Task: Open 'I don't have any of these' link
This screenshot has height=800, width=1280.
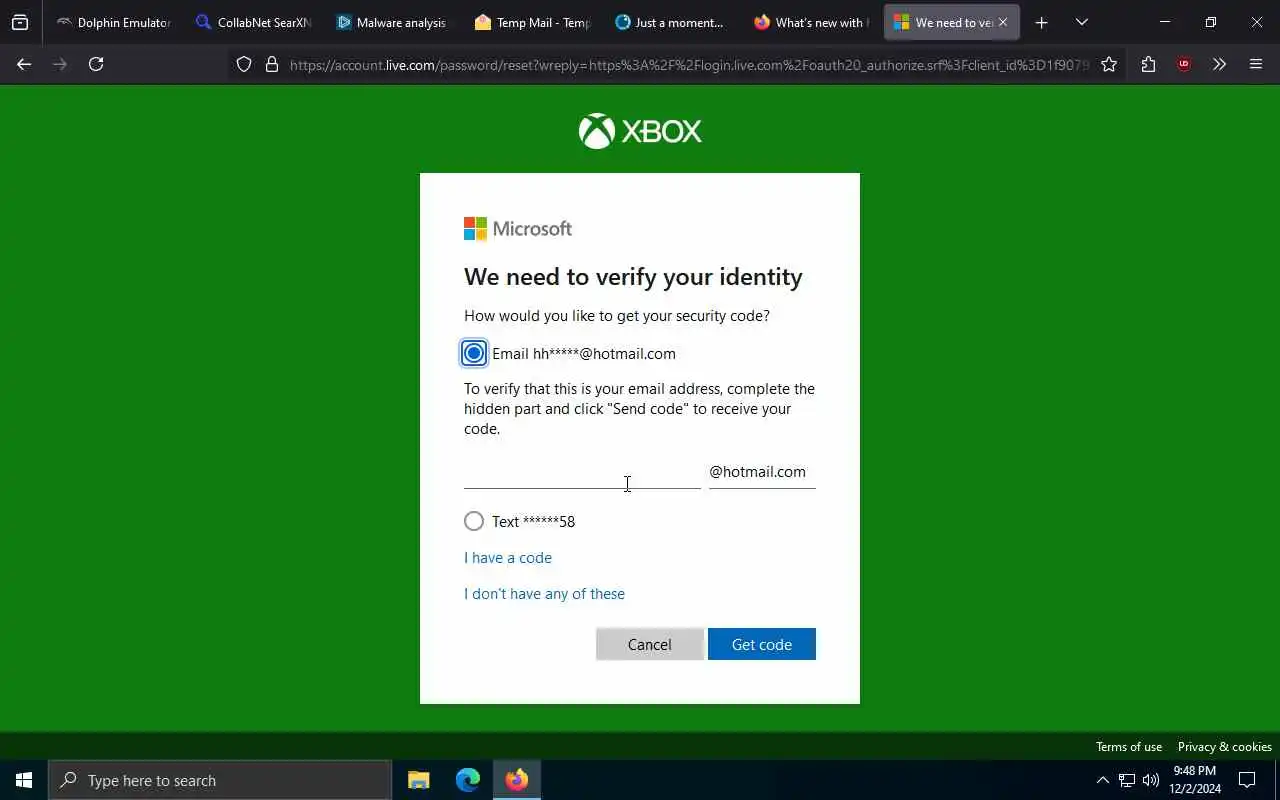Action: (544, 594)
